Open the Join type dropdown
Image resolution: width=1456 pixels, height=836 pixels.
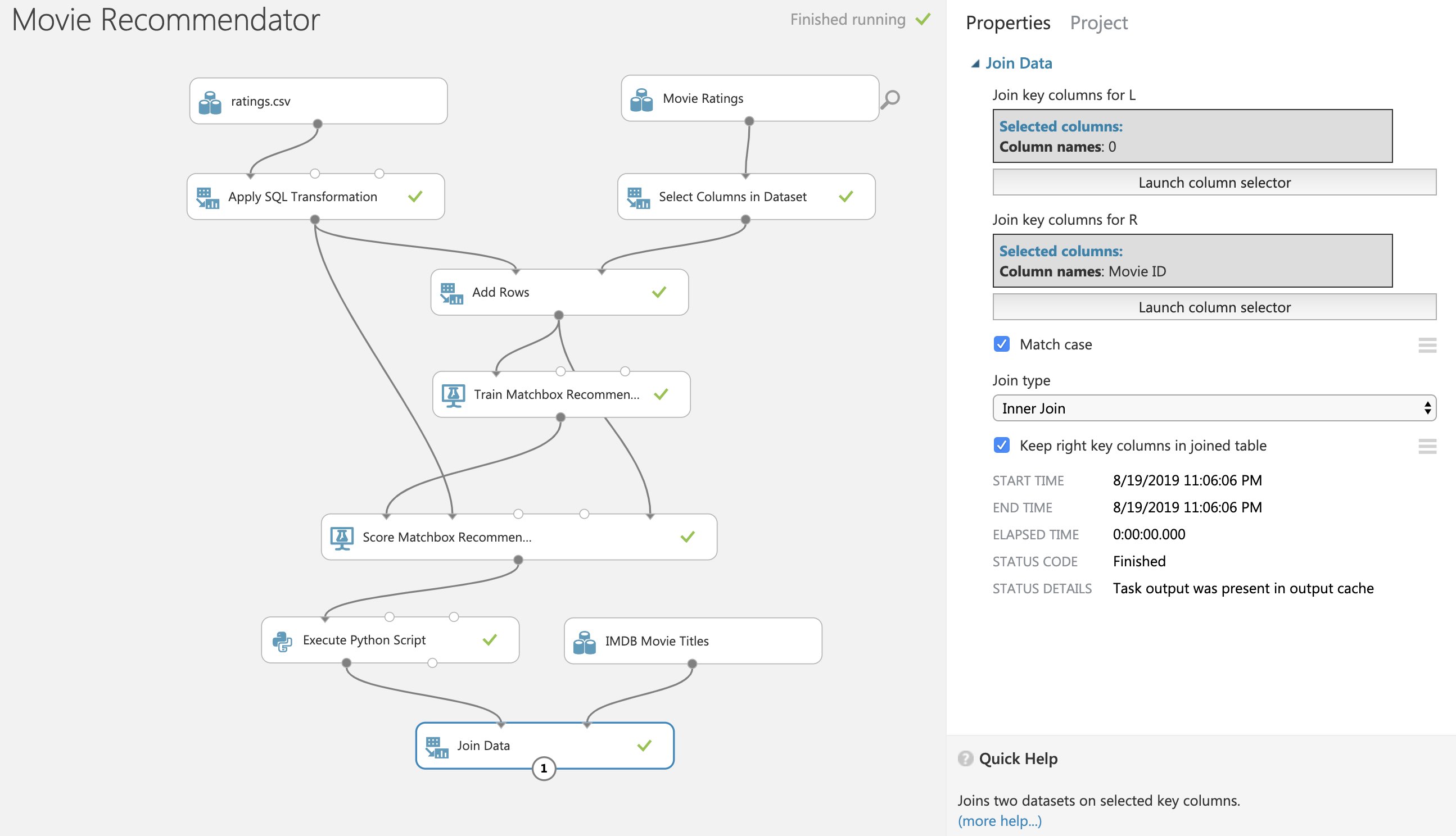coord(1214,408)
